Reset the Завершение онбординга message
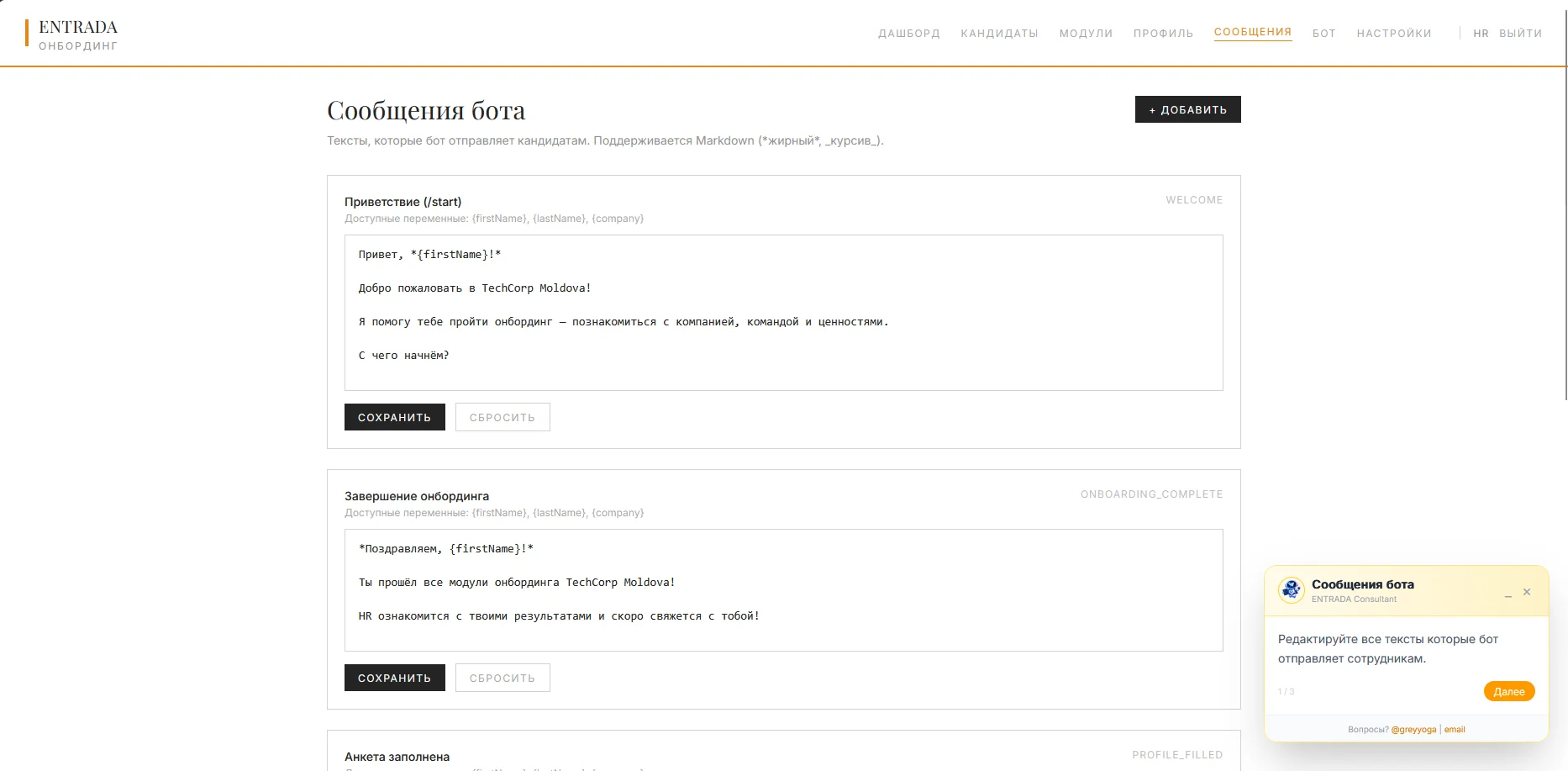 pos(502,678)
